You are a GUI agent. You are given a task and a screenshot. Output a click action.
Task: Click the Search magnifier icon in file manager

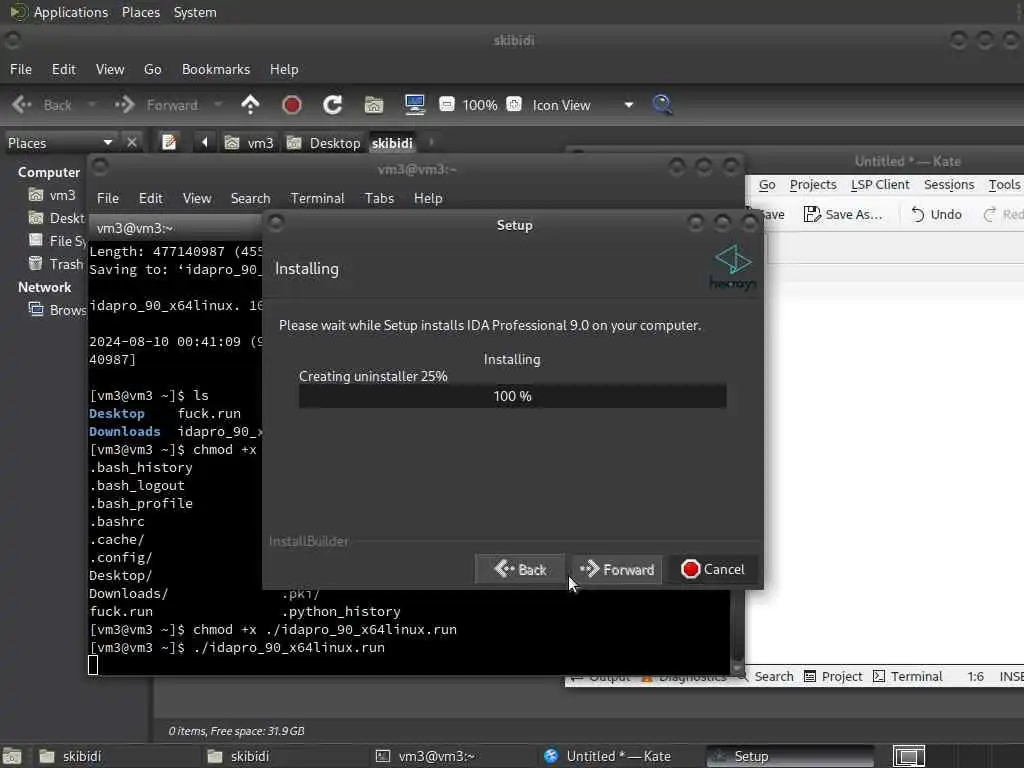pyautogui.click(x=662, y=104)
